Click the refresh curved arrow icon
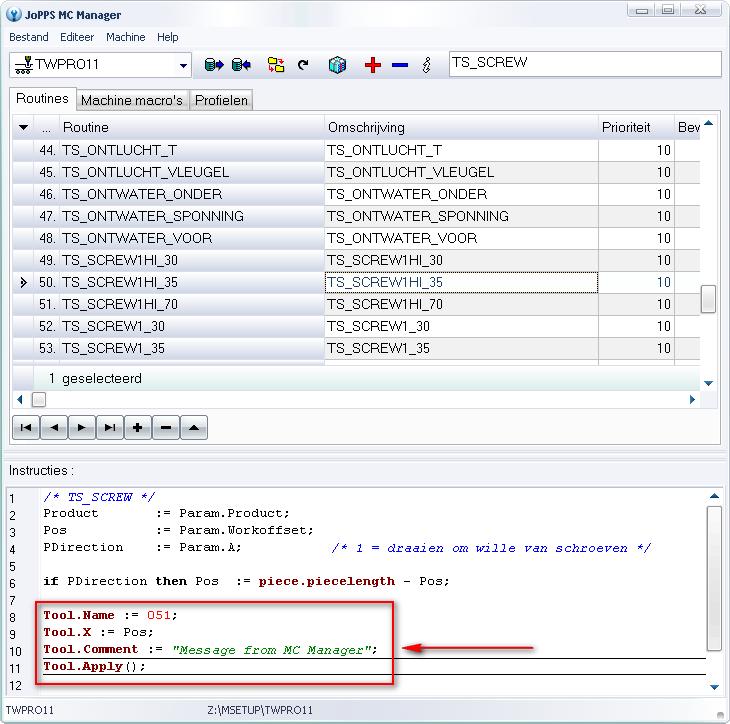Viewport: 730px width, 724px height. coord(303,65)
